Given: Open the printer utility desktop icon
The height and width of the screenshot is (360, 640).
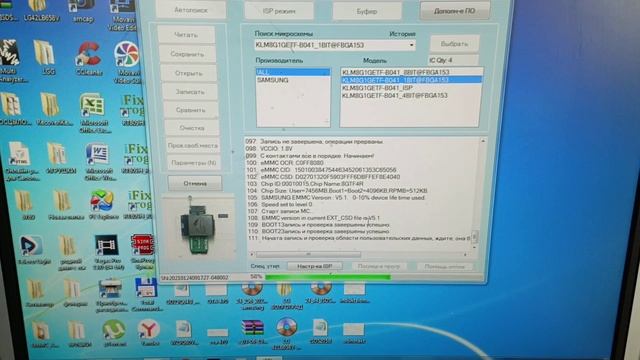Looking at the screenshot, I should click(x=110, y=295).
